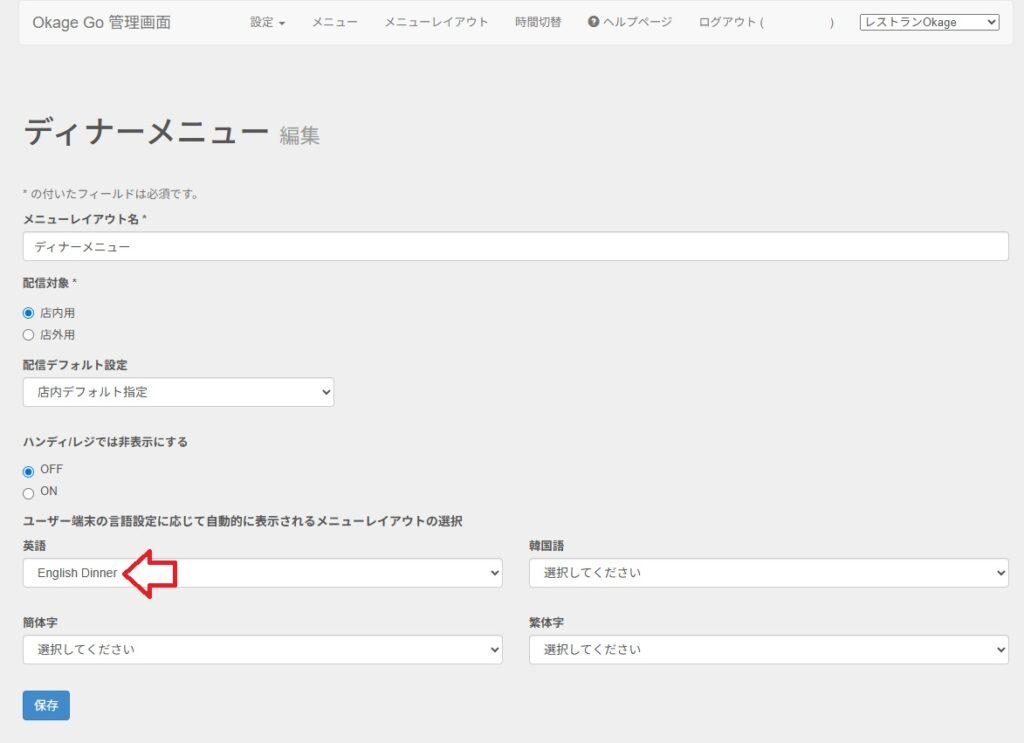Viewport: 1024px width, 743px height.
Task: Select ON for ハンディ/レジ非表示
Action: coord(28,492)
